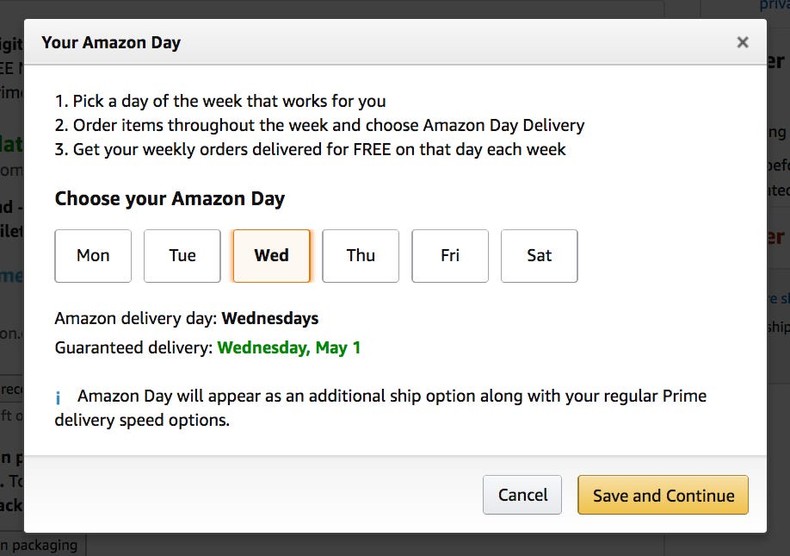790x556 pixels.
Task: Open the privacy link behind the dialog
Action: [773, 5]
